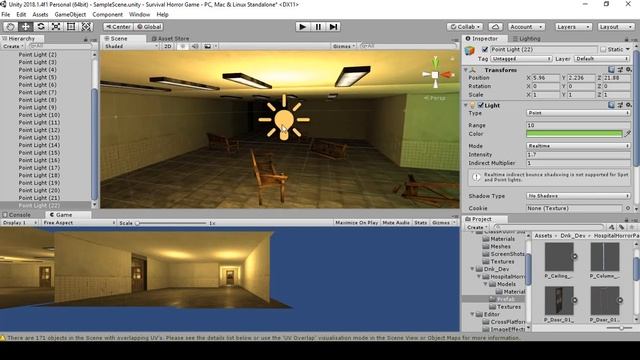This screenshot has height=360, width=640.
Task: Click the Game view Scale slider
Action: click(172, 223)
